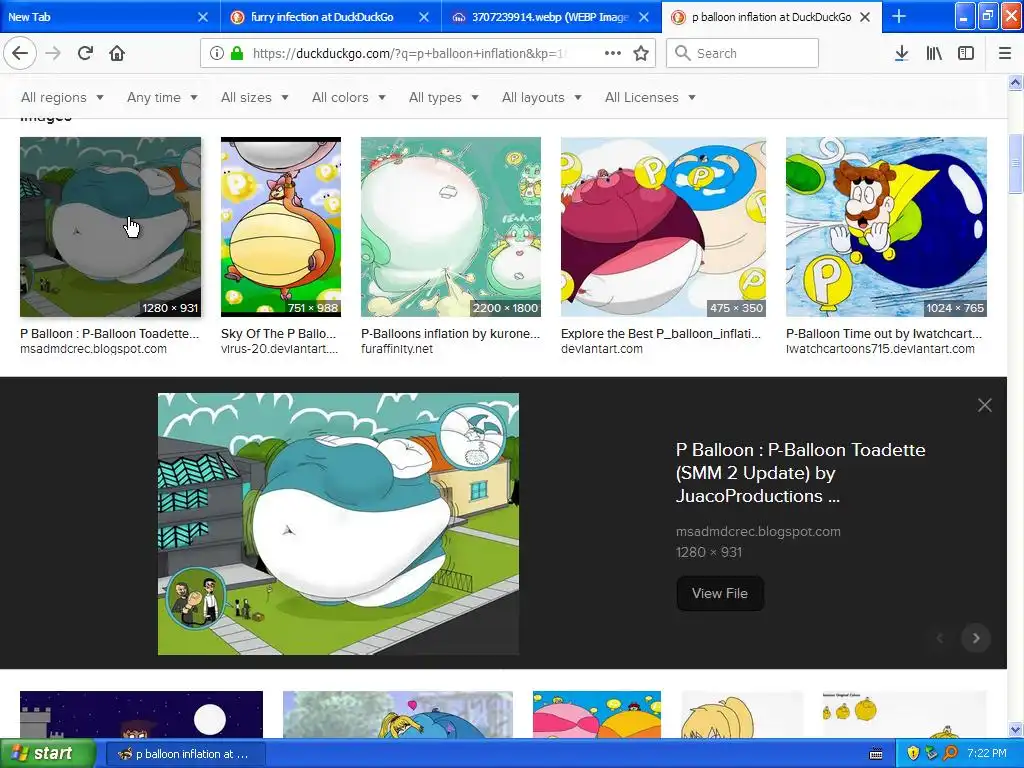Click the View File button
This screenshot has height=768, width=1024.
(720, 593)
